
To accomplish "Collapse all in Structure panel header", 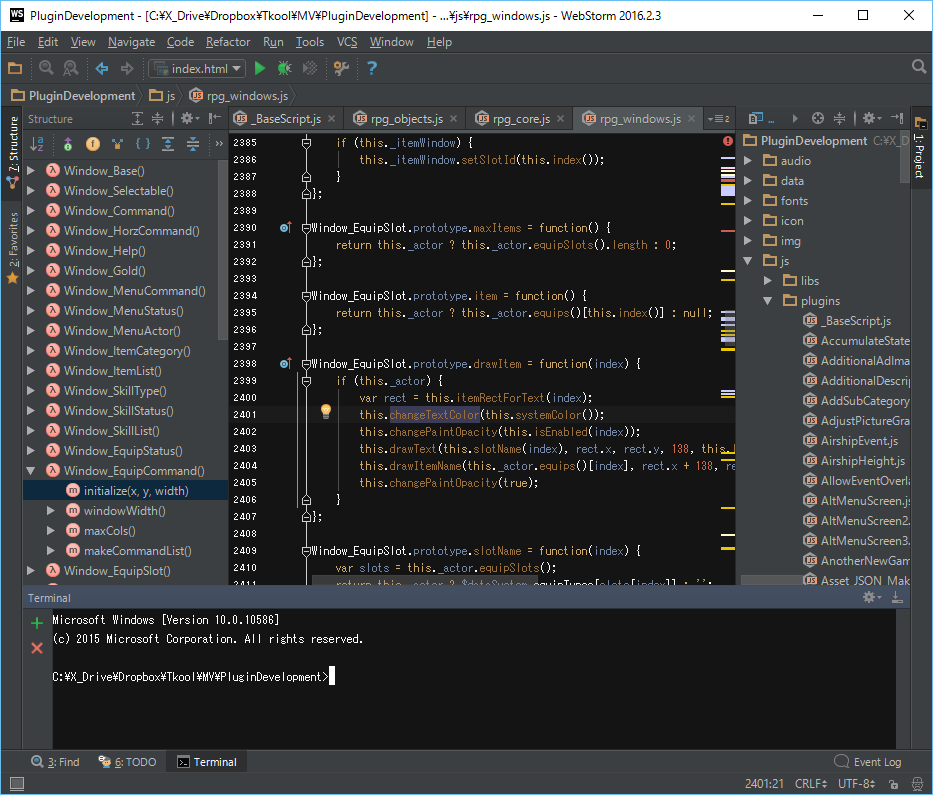I will tap(157, 118).
